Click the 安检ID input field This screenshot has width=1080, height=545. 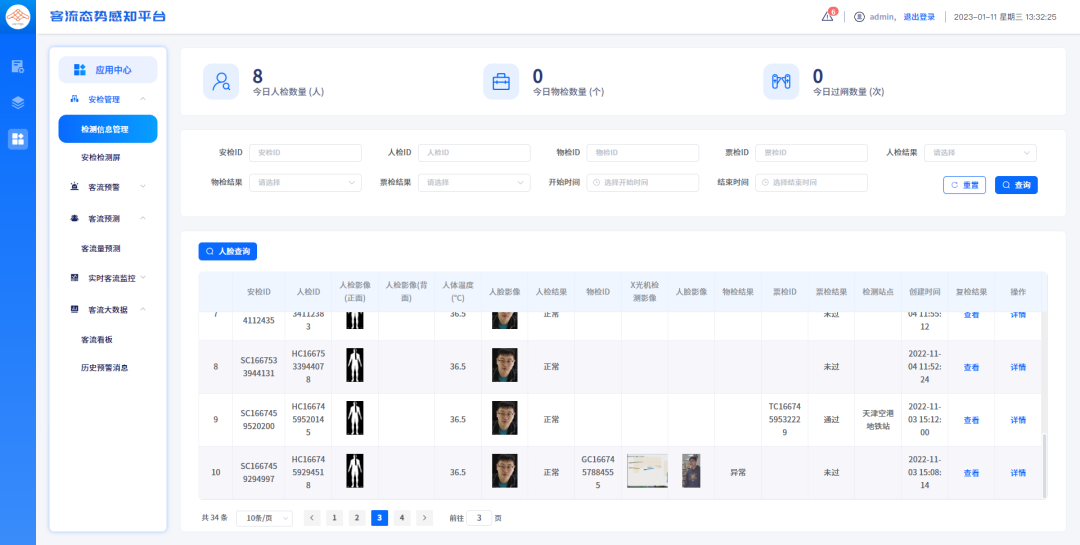(305, 153)
